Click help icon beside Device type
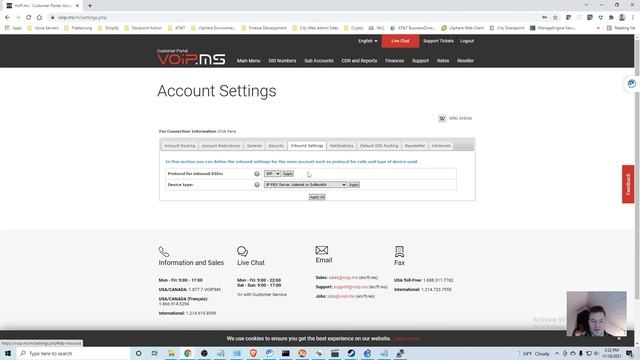The width and height of the screenshot is (640, 360). 257,185
